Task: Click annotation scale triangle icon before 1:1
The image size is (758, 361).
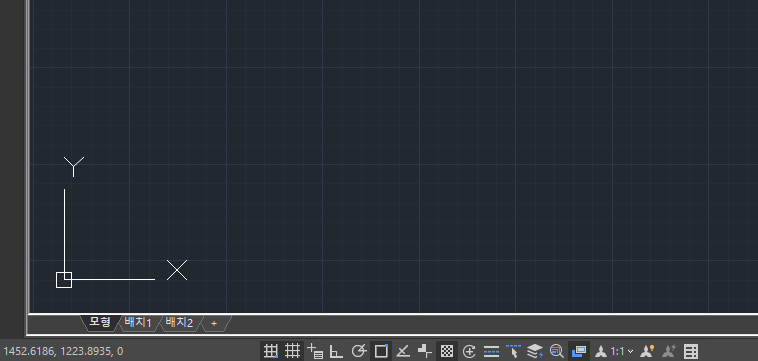Action: pyautogui.click(x=601, y=351)
